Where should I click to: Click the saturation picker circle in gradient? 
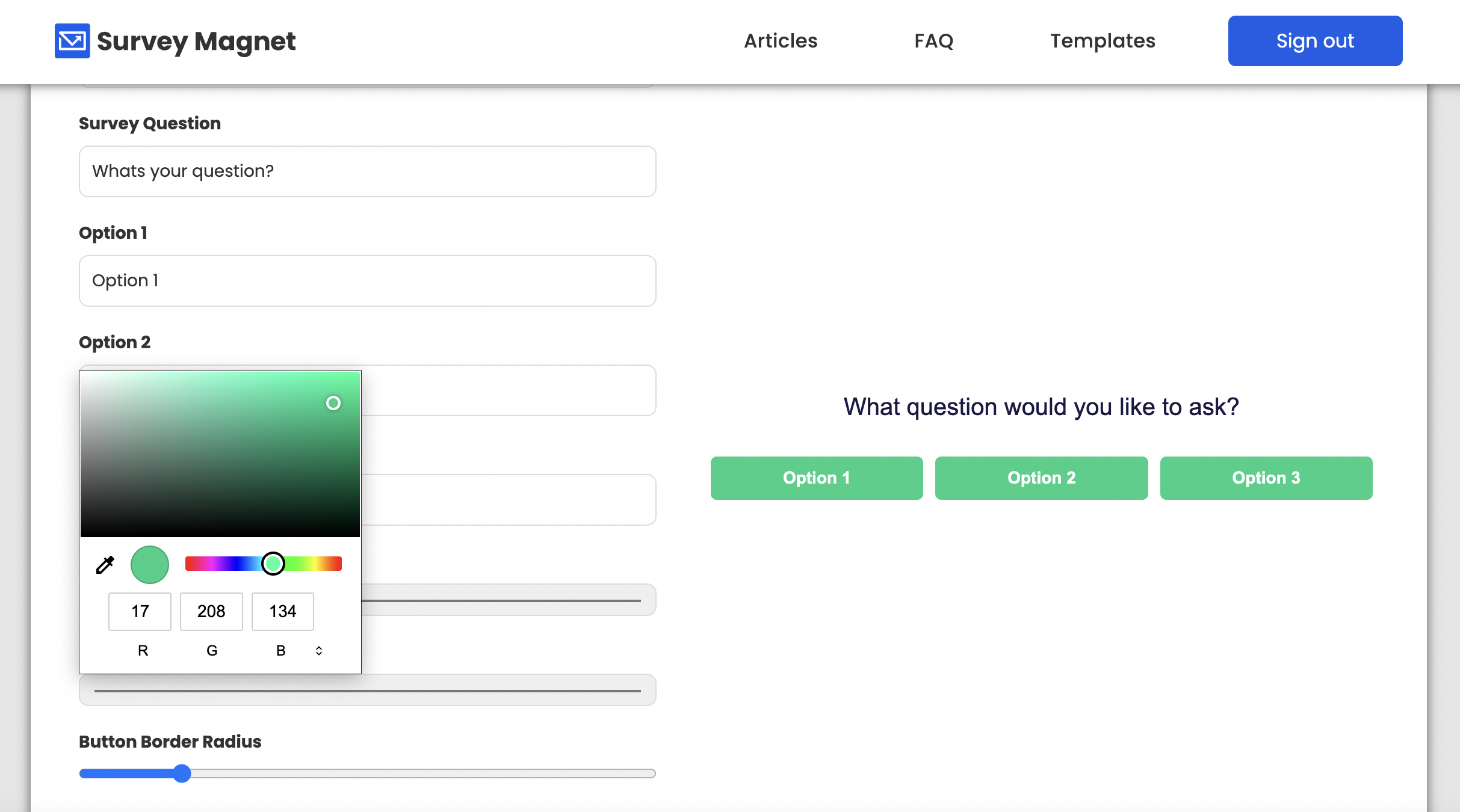point(333,403)
